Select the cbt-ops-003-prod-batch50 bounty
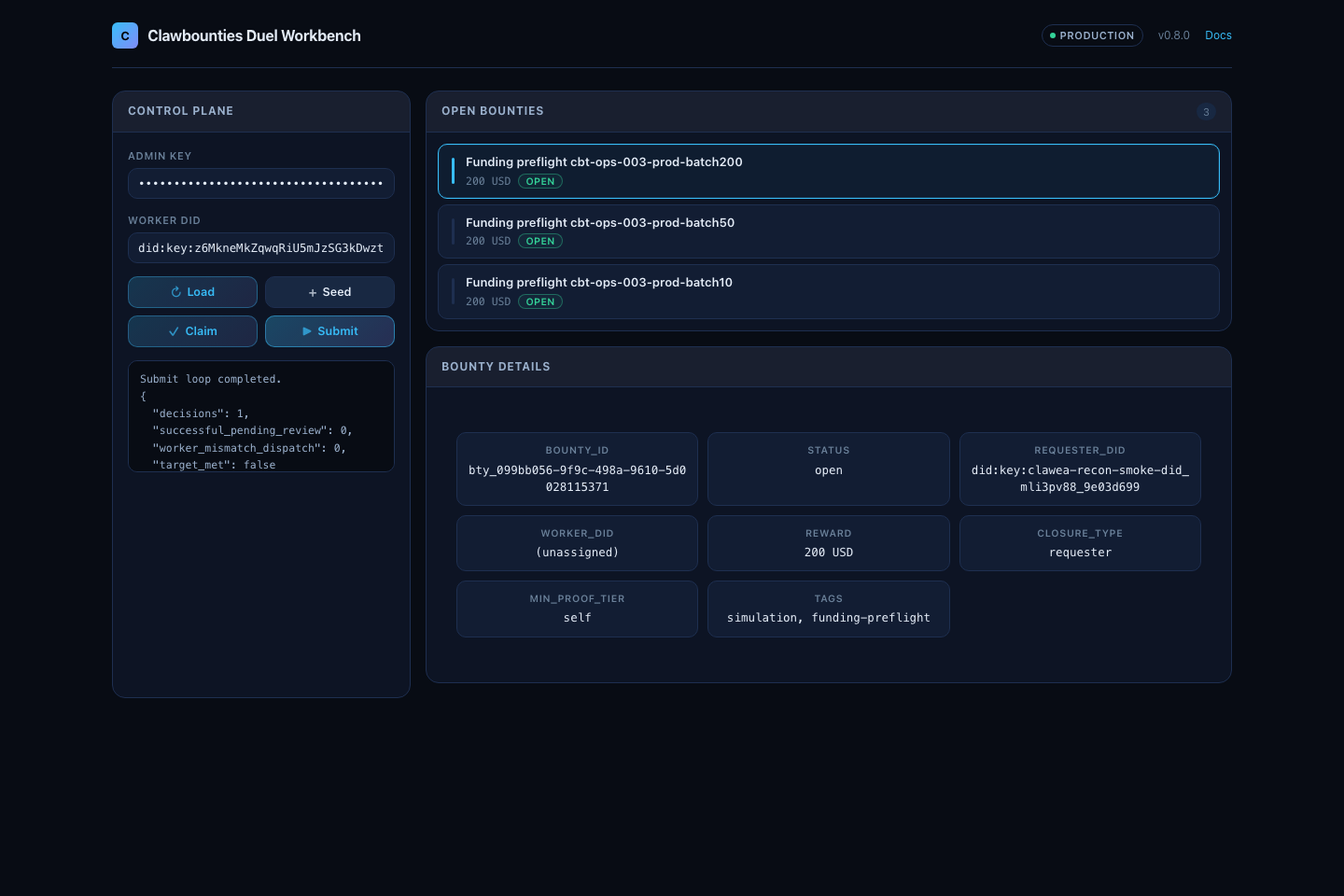The height and width of the screenshot is (896, 1344). [x=829, y=231]
